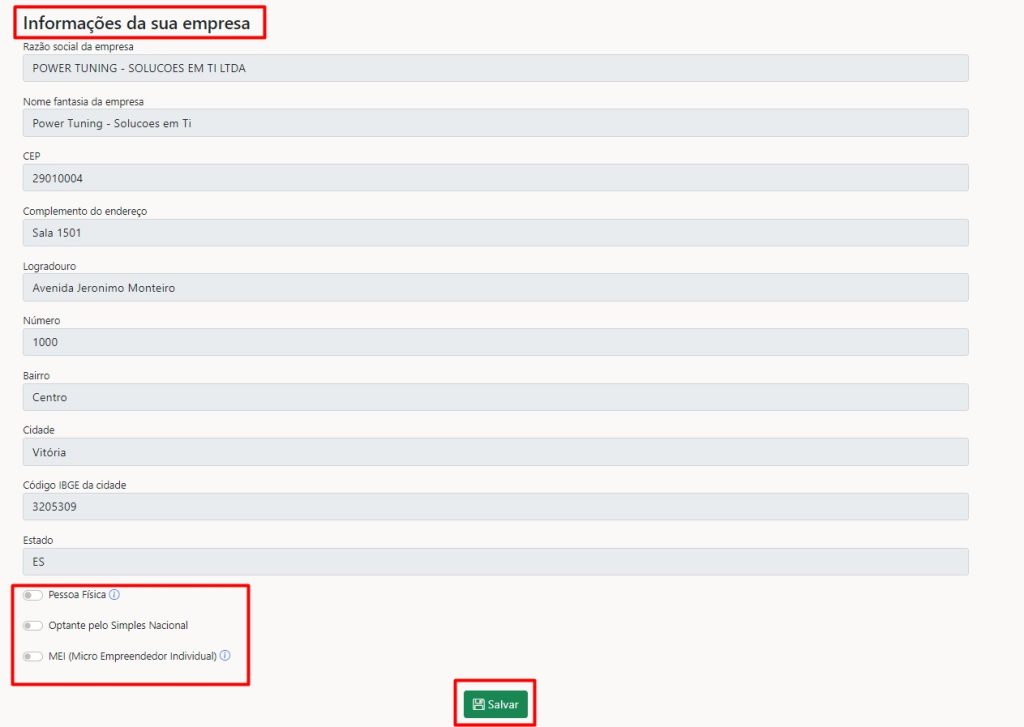Select the Cidade field with Vitória
This screenshot has height=727, width=1024.
pyautogui.click(x=495, y=452)
